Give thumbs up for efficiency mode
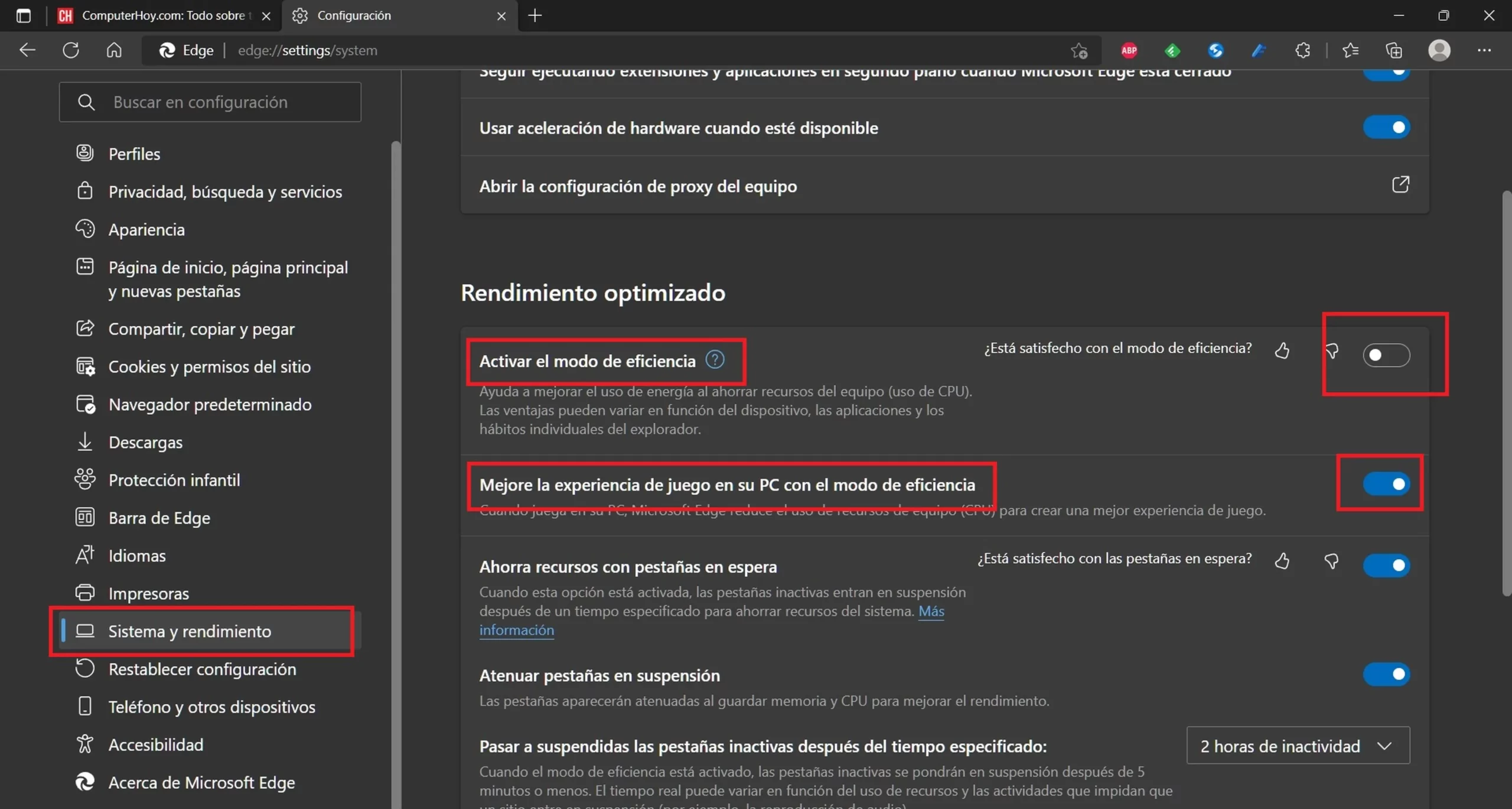Viewport: 1512px width, 809px height. (x=1282, y=350)
